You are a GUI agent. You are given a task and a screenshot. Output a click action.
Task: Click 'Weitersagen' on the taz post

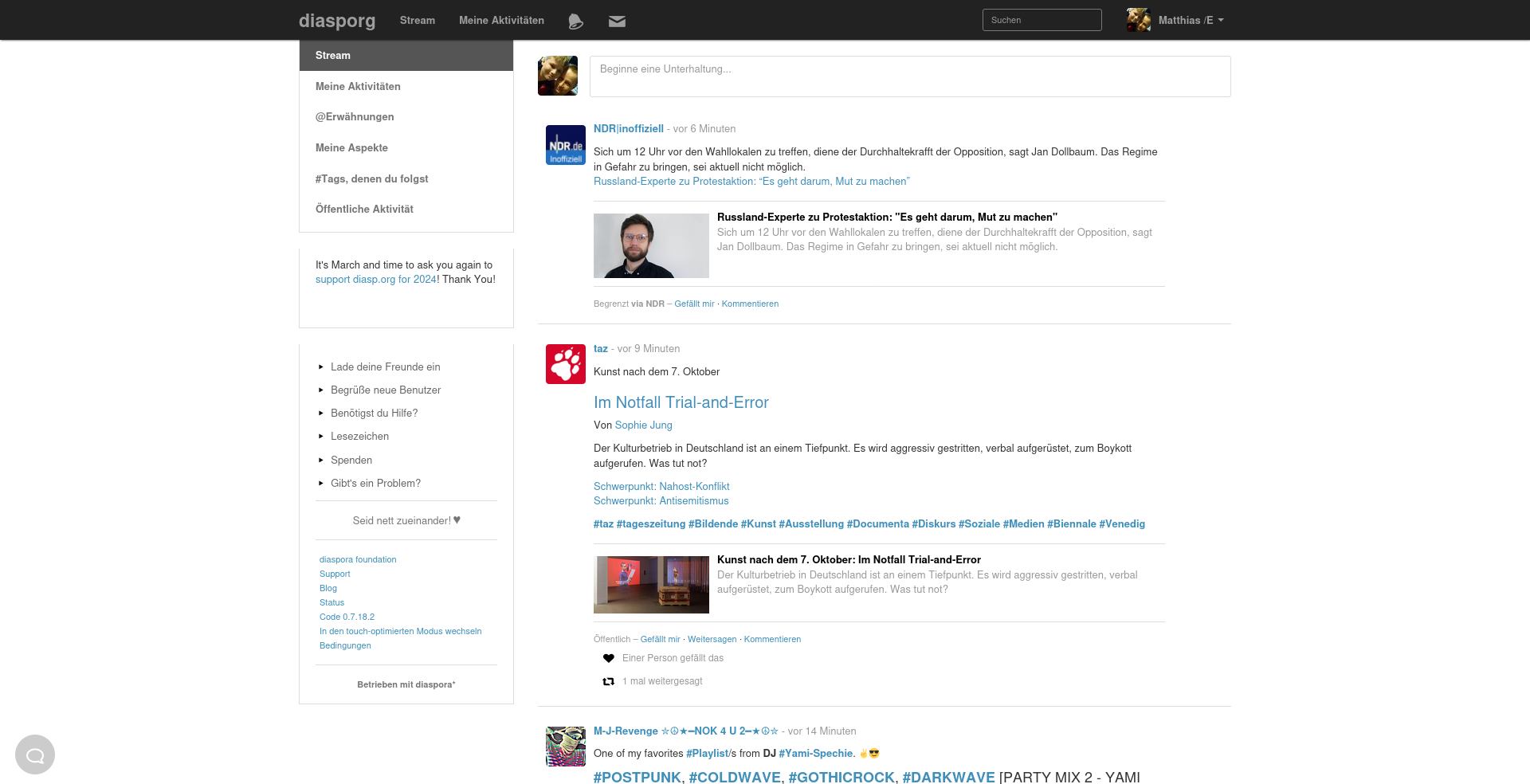[x=712, y=640]
